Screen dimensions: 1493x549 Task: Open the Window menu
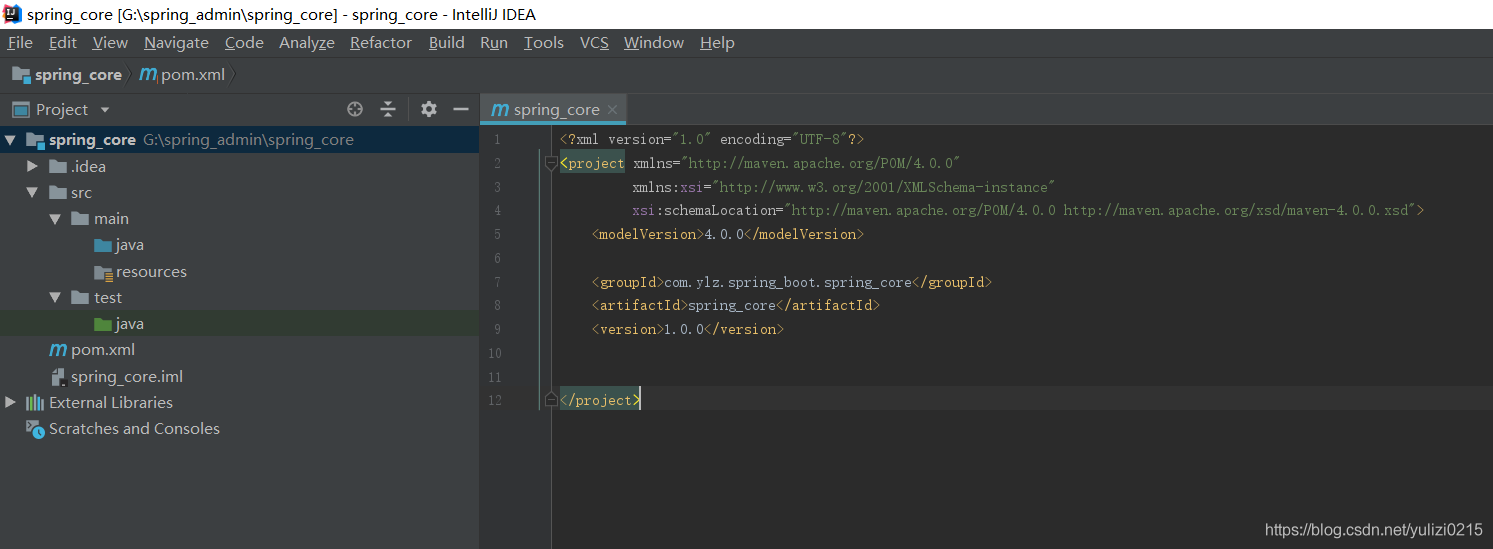654,42
